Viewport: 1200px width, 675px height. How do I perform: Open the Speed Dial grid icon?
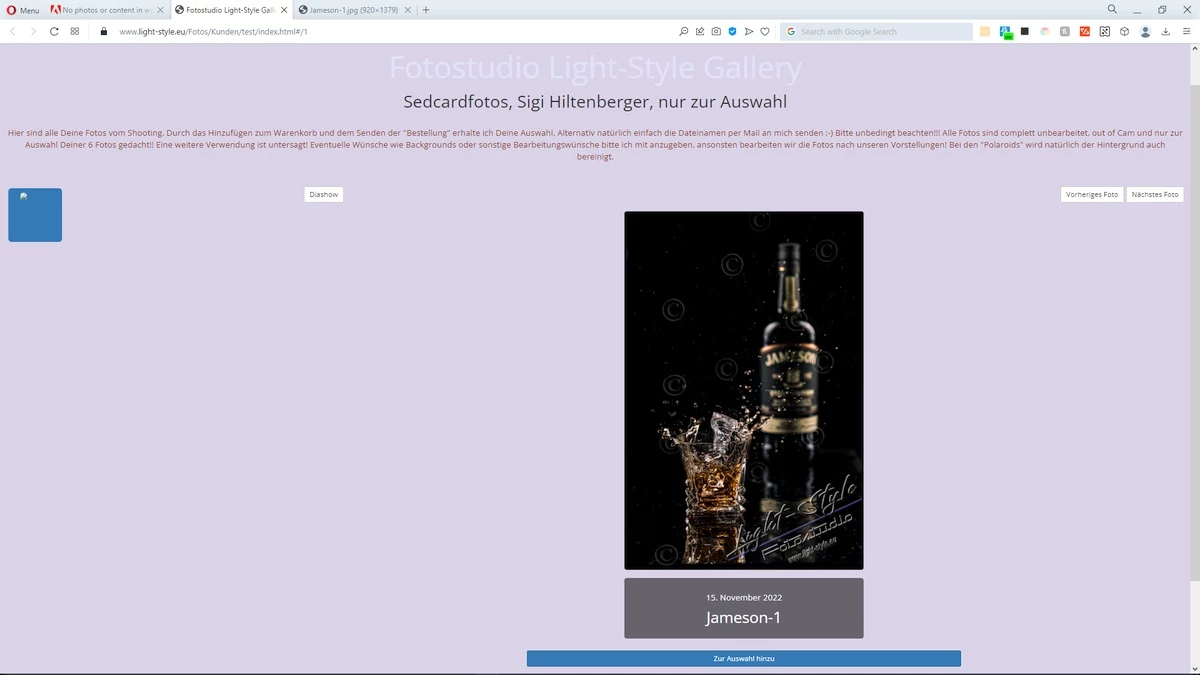75,31
